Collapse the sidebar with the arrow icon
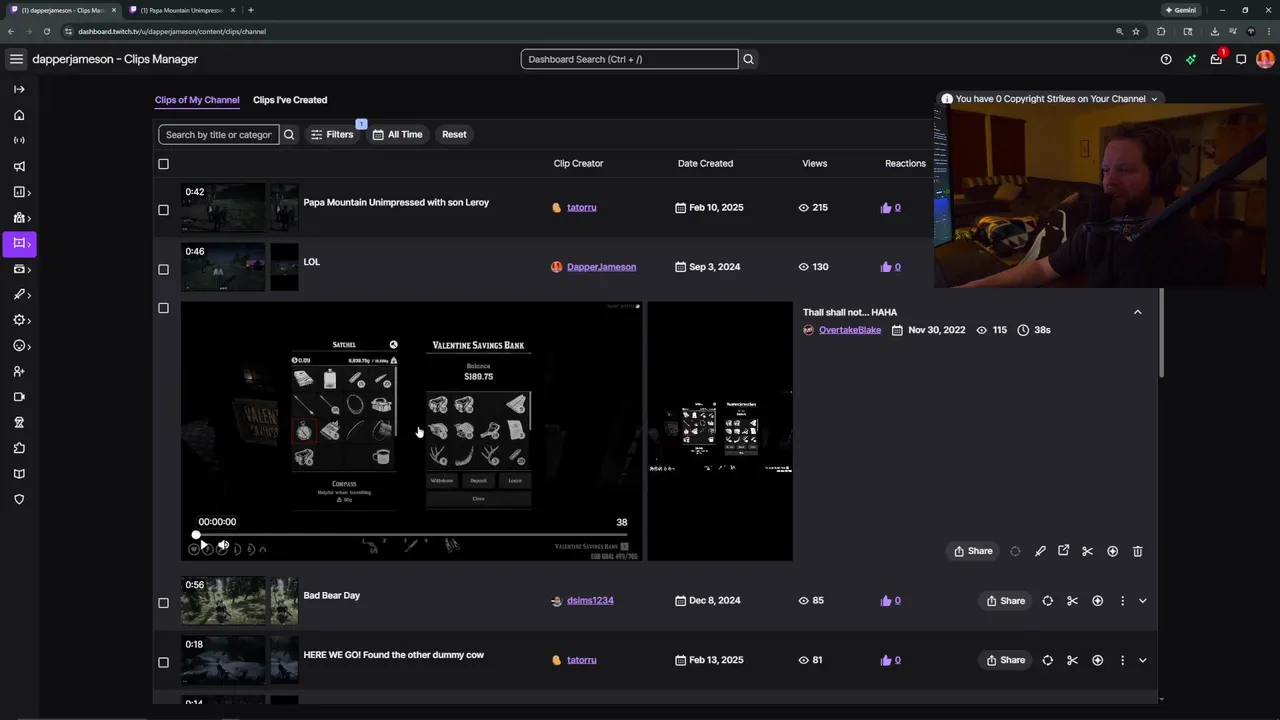This screenshot has width=1280, height=720. (19, 89)
